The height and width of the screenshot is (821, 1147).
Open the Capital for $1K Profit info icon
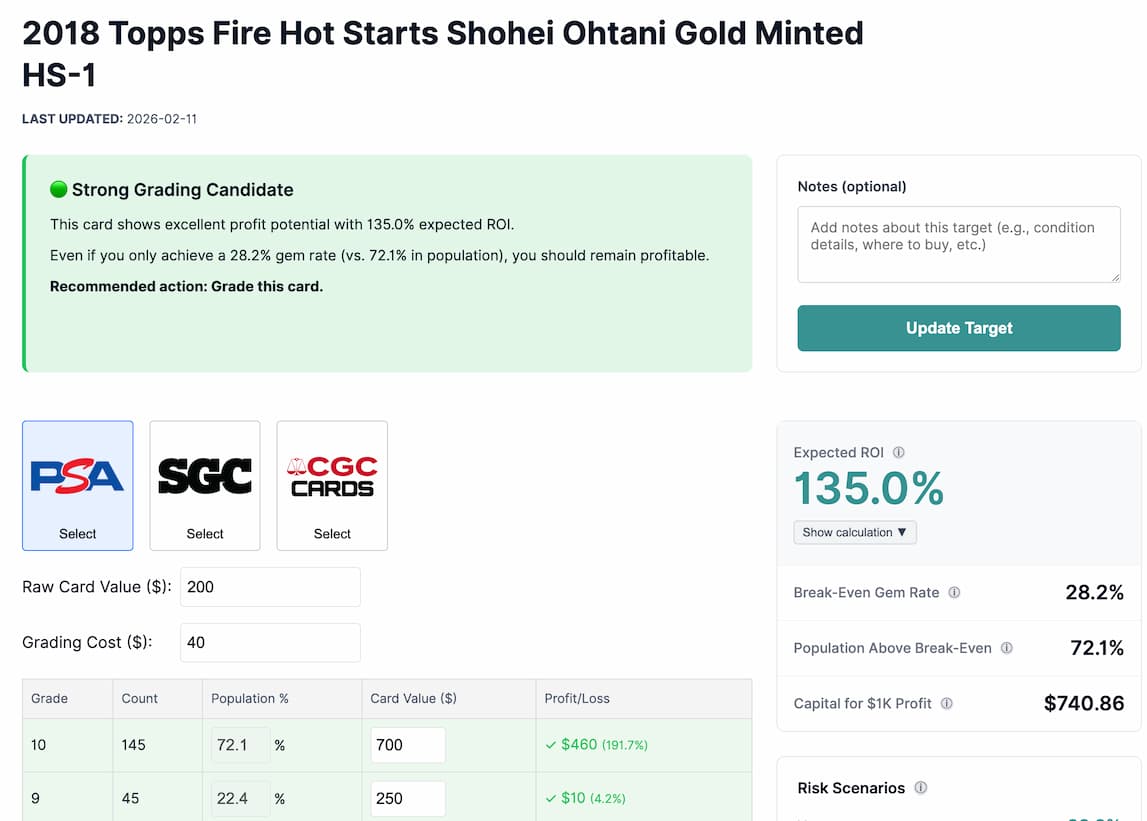pos(946,703)
